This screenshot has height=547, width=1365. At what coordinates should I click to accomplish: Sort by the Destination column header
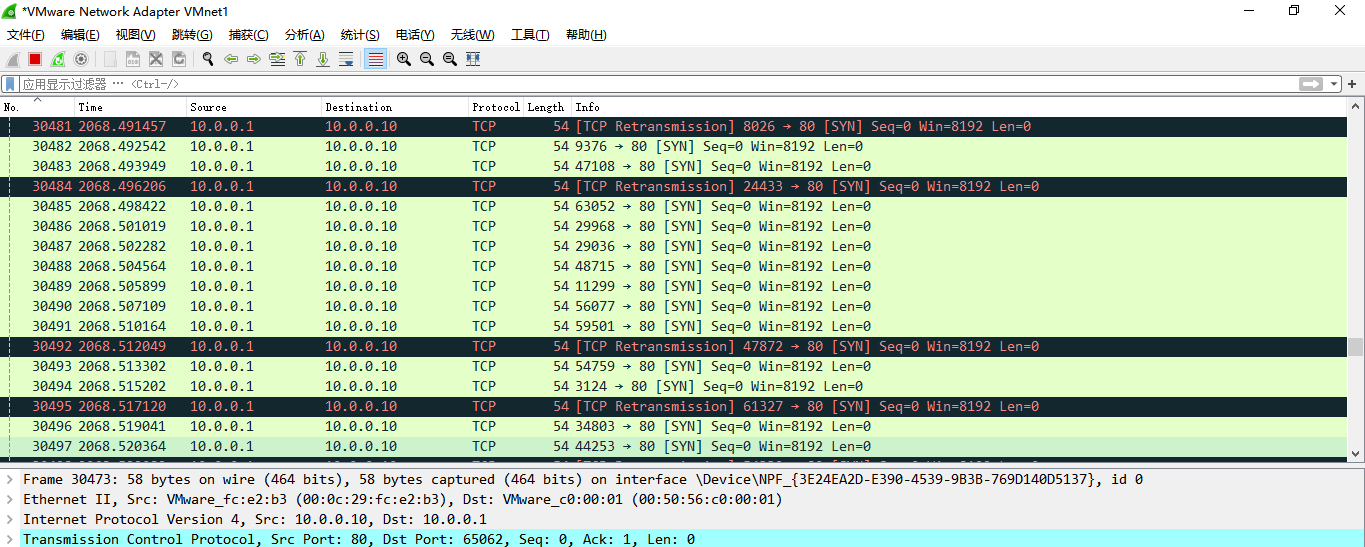pyautogui.click(x=395, y=107)
